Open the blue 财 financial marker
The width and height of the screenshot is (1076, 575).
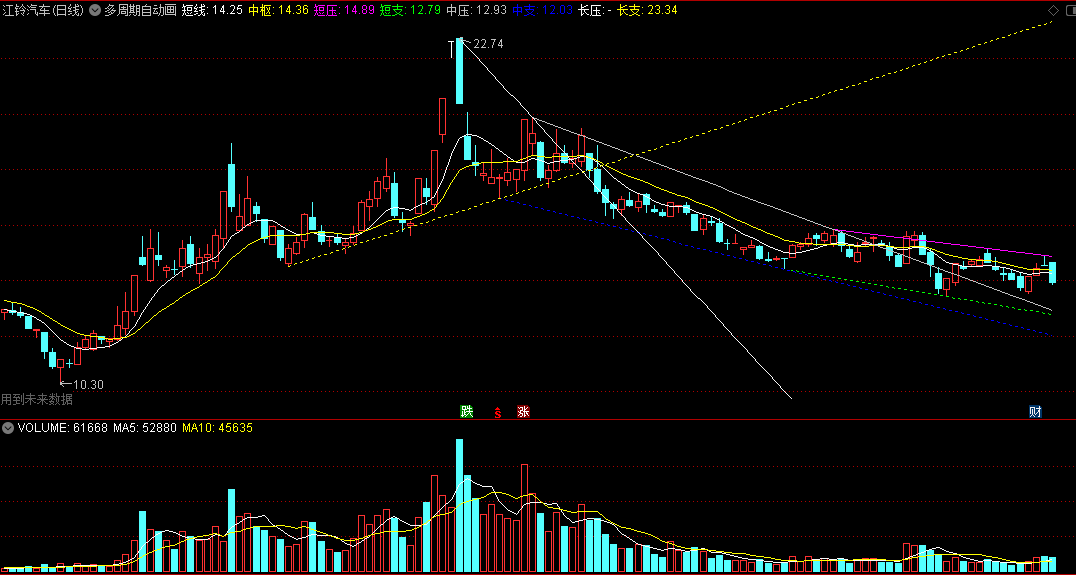click(x=1036, y=412)
